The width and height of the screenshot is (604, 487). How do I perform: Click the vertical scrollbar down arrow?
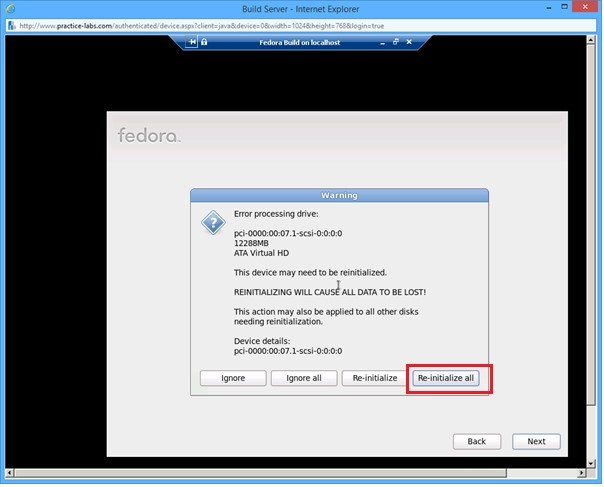tap(591, 463)
